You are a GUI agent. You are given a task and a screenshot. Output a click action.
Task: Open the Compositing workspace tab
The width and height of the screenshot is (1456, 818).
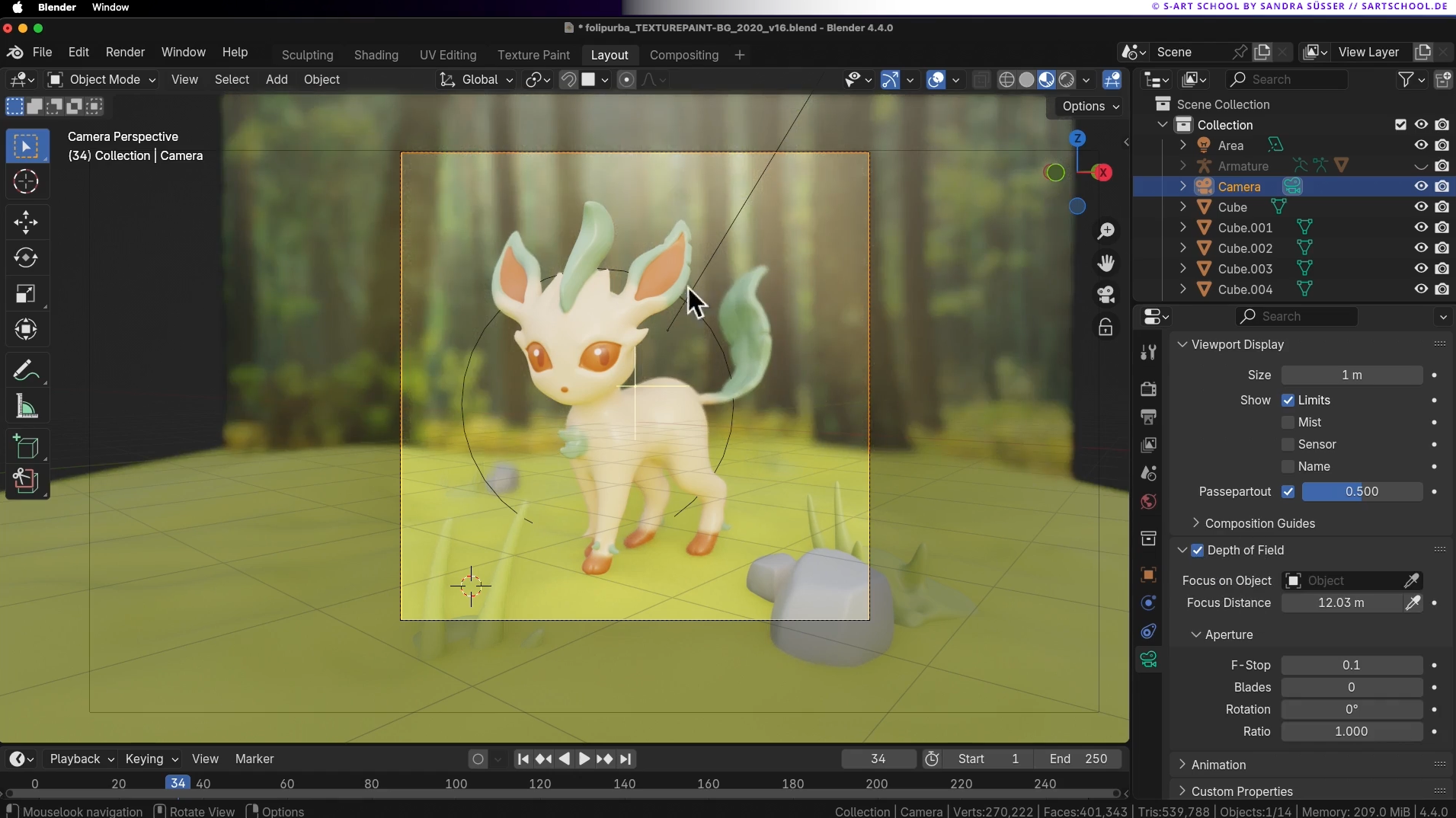(x=684, y=55)
